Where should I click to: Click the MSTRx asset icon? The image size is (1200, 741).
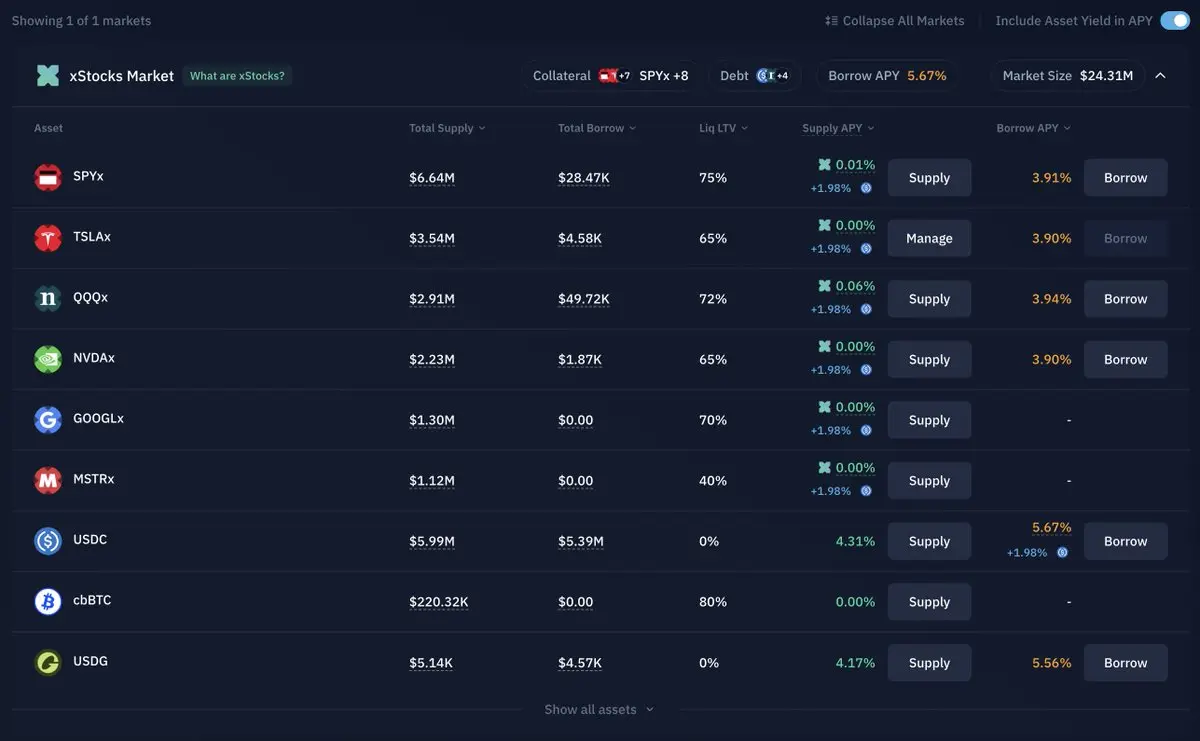pos(48,480)
